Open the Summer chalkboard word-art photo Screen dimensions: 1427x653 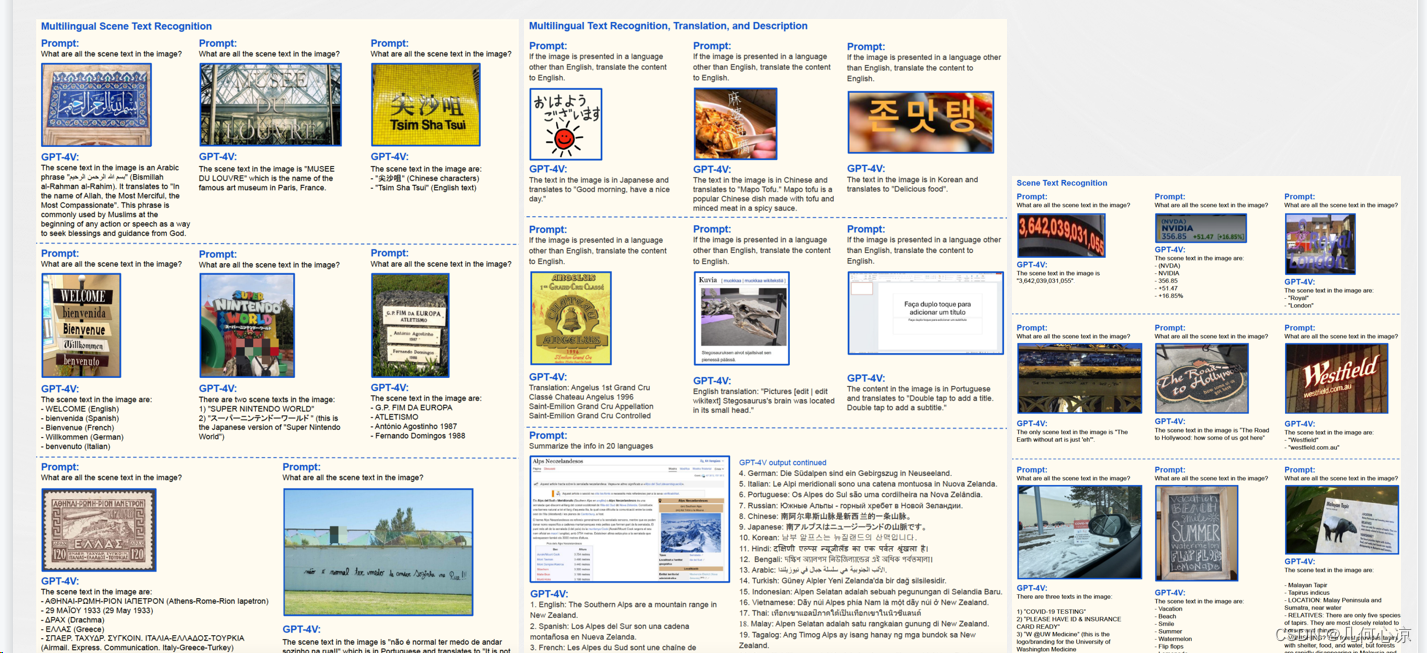point(1196,533)
